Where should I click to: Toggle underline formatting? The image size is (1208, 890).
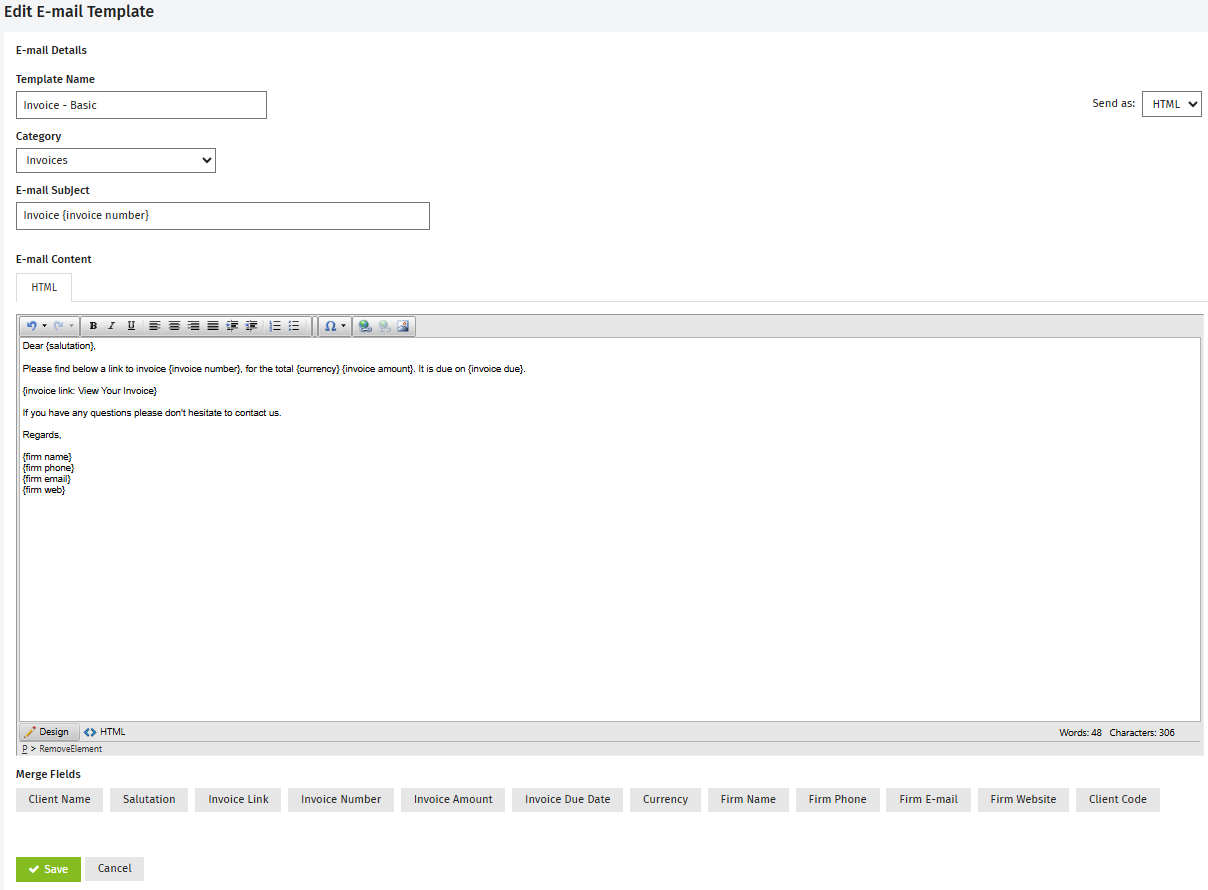click(131, 326)
